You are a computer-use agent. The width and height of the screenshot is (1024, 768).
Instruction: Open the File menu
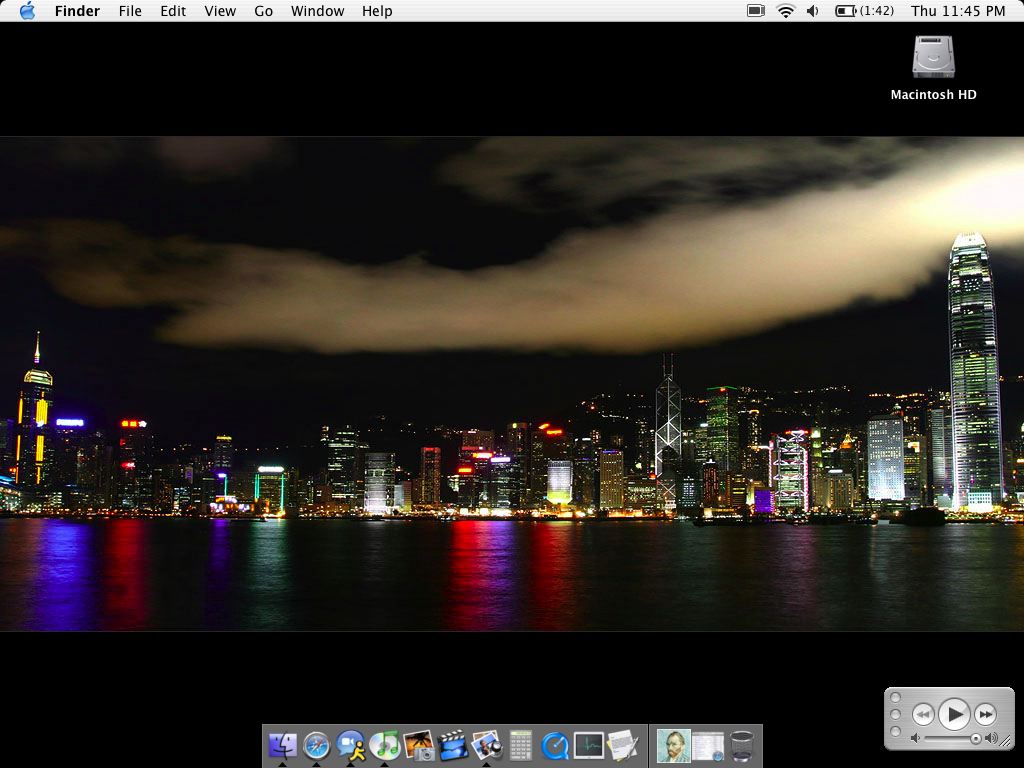click(130, 11)
